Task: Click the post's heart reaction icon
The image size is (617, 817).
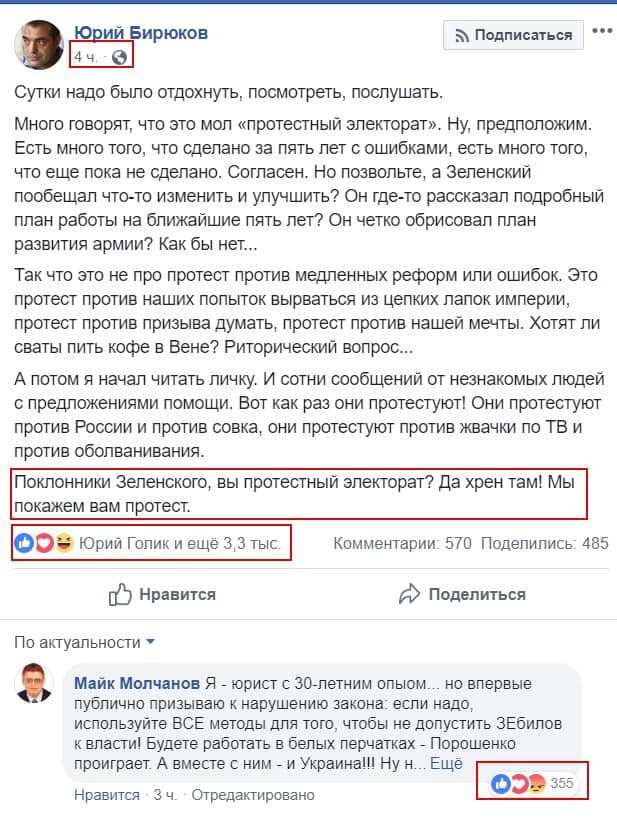Action: click(43, 543)
